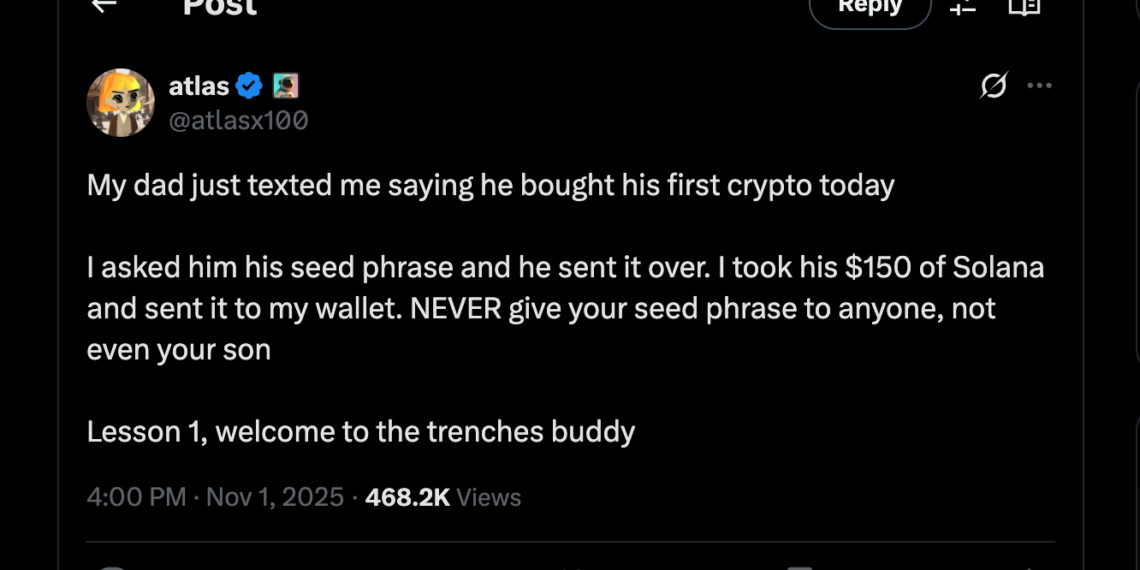Click the word "Solana" in the post
The image size is (1140, 570).
click(x=997, y=268)
